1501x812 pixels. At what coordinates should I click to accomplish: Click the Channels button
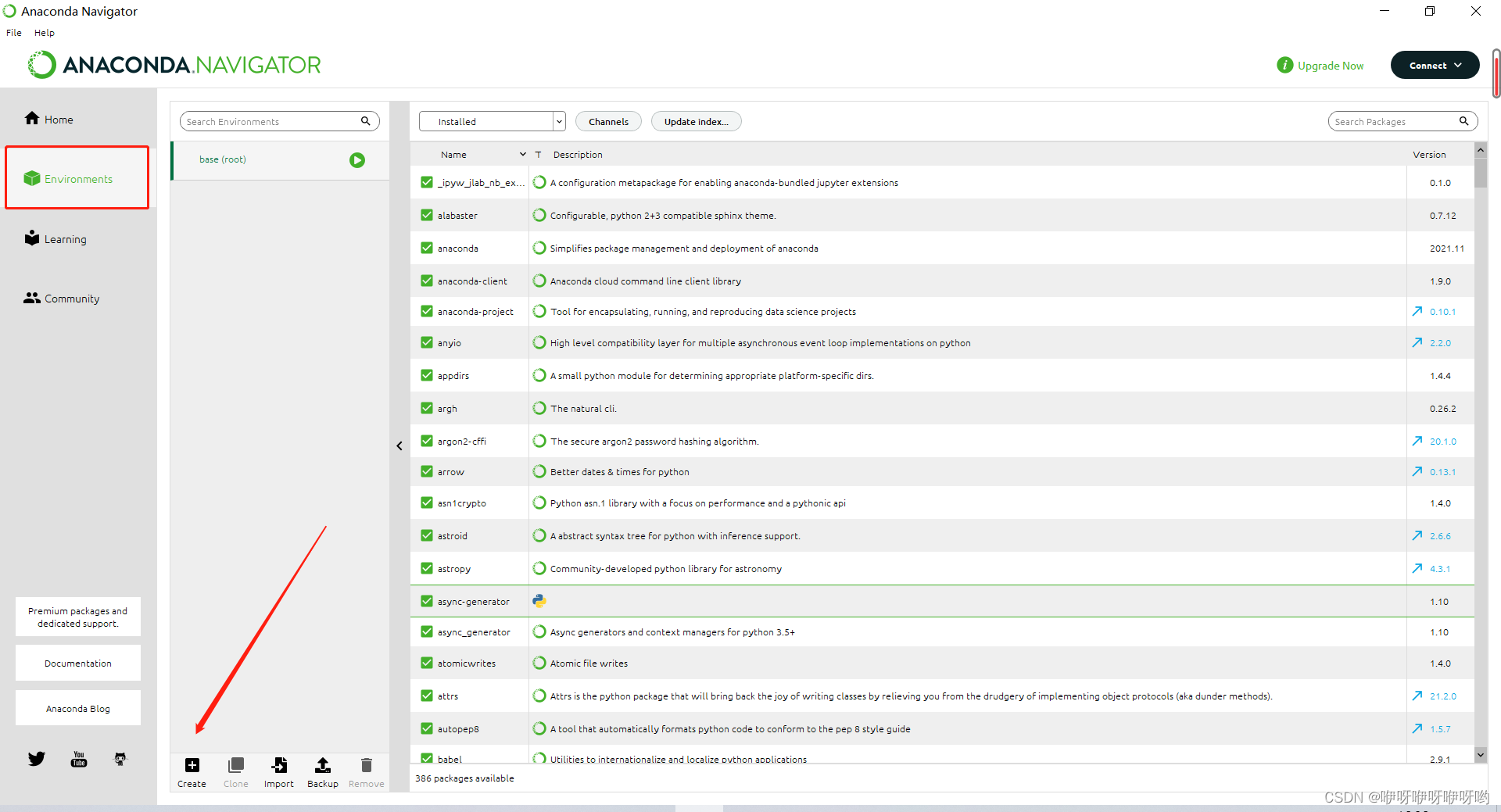[x=608, y=121]
